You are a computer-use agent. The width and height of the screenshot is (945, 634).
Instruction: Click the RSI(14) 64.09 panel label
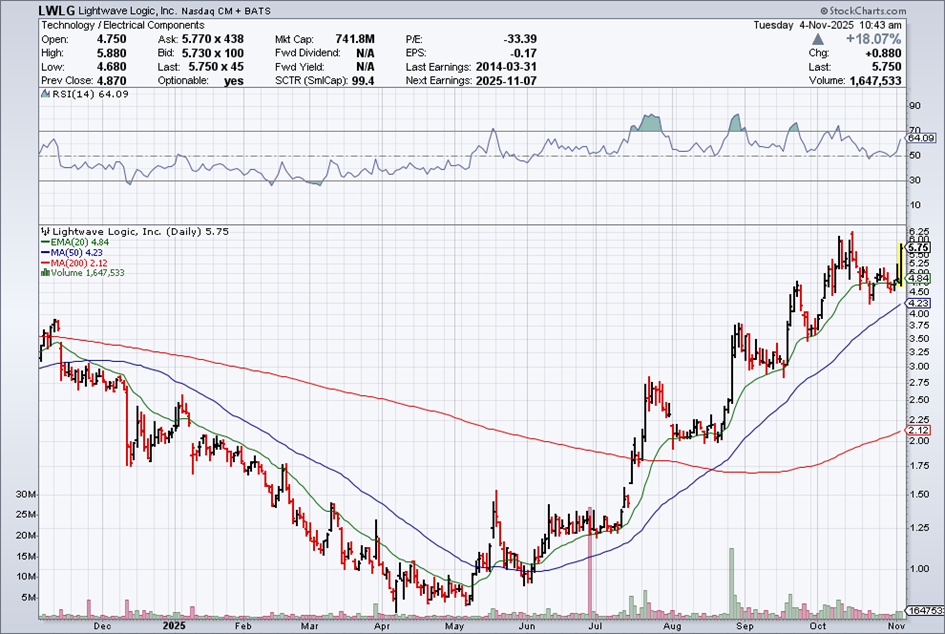(90, 94)
